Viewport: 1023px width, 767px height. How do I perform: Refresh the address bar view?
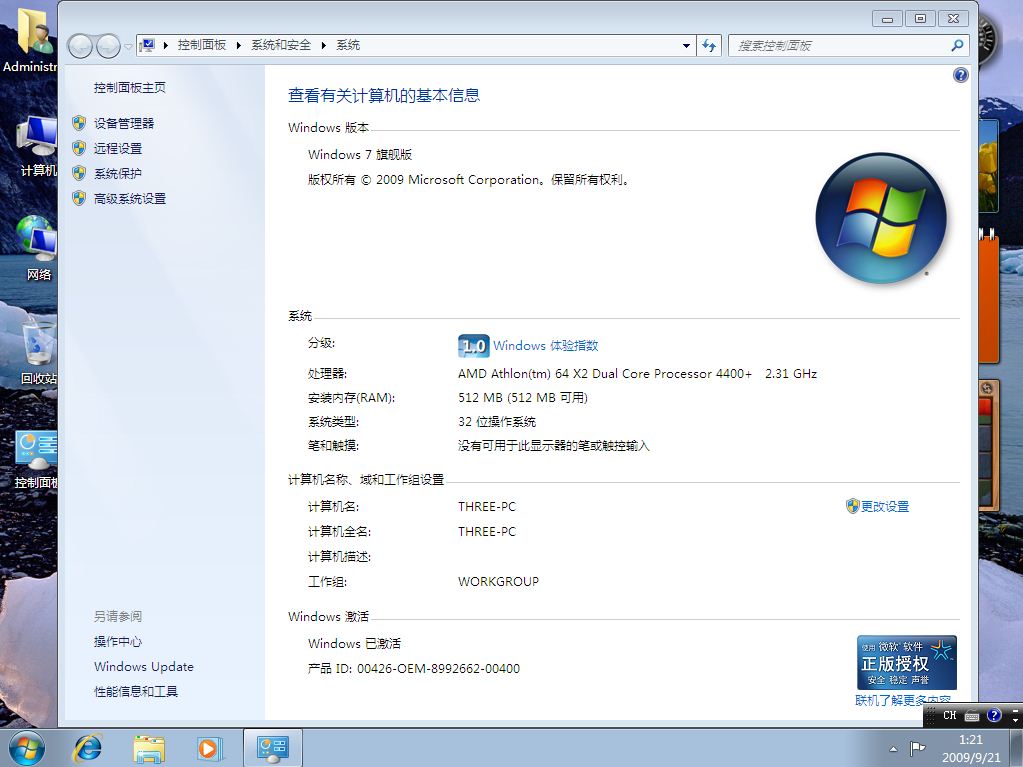pyautogui.click(x=709, y=46)
